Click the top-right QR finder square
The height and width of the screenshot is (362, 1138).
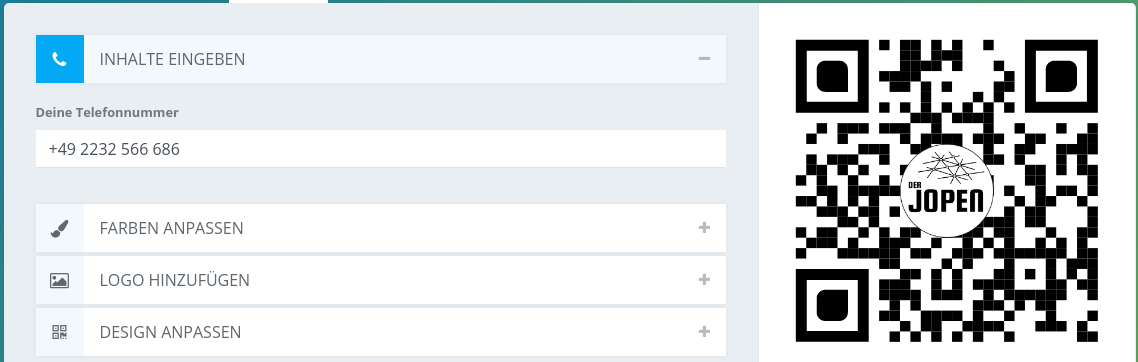click(x=1061, y=76)
